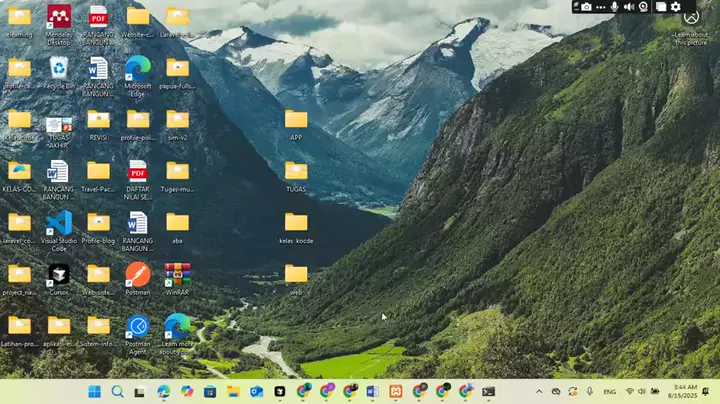Screen dimensions: 720x404
Task: Open the kelas_kocde folder
Action: coord(296,222)
